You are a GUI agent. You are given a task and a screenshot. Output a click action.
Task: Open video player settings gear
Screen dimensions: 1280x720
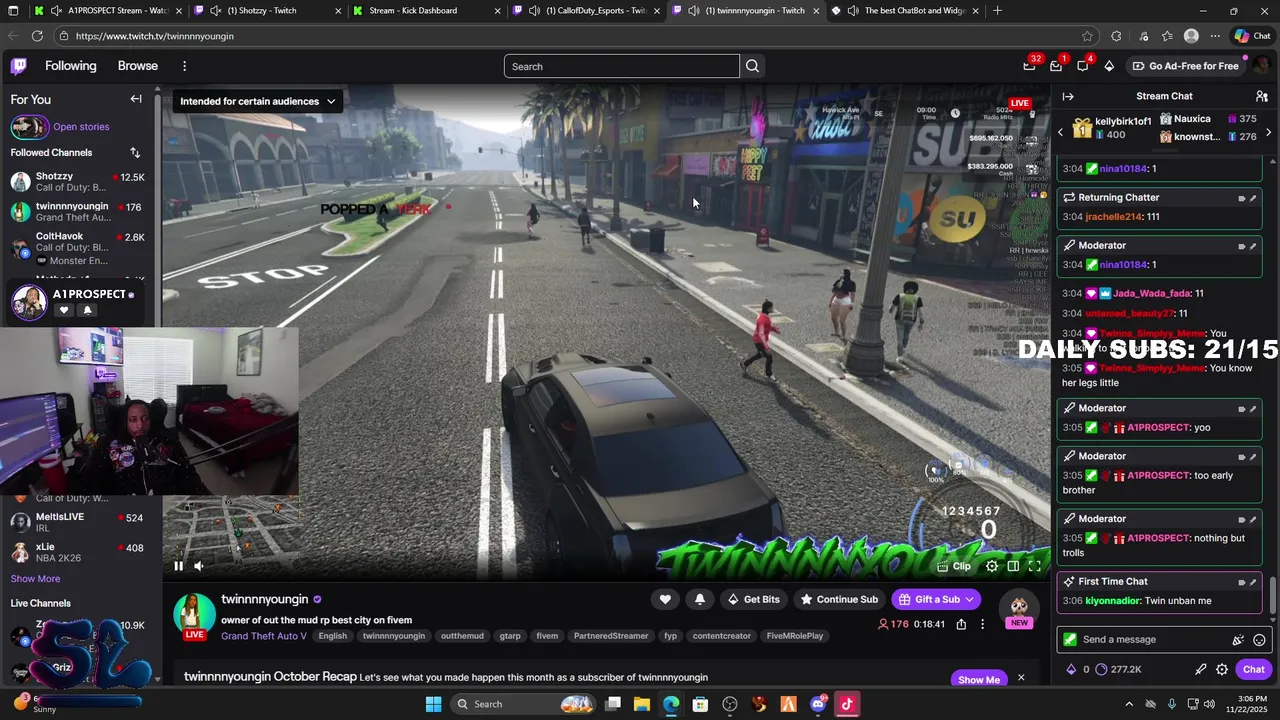click(992, 566)
